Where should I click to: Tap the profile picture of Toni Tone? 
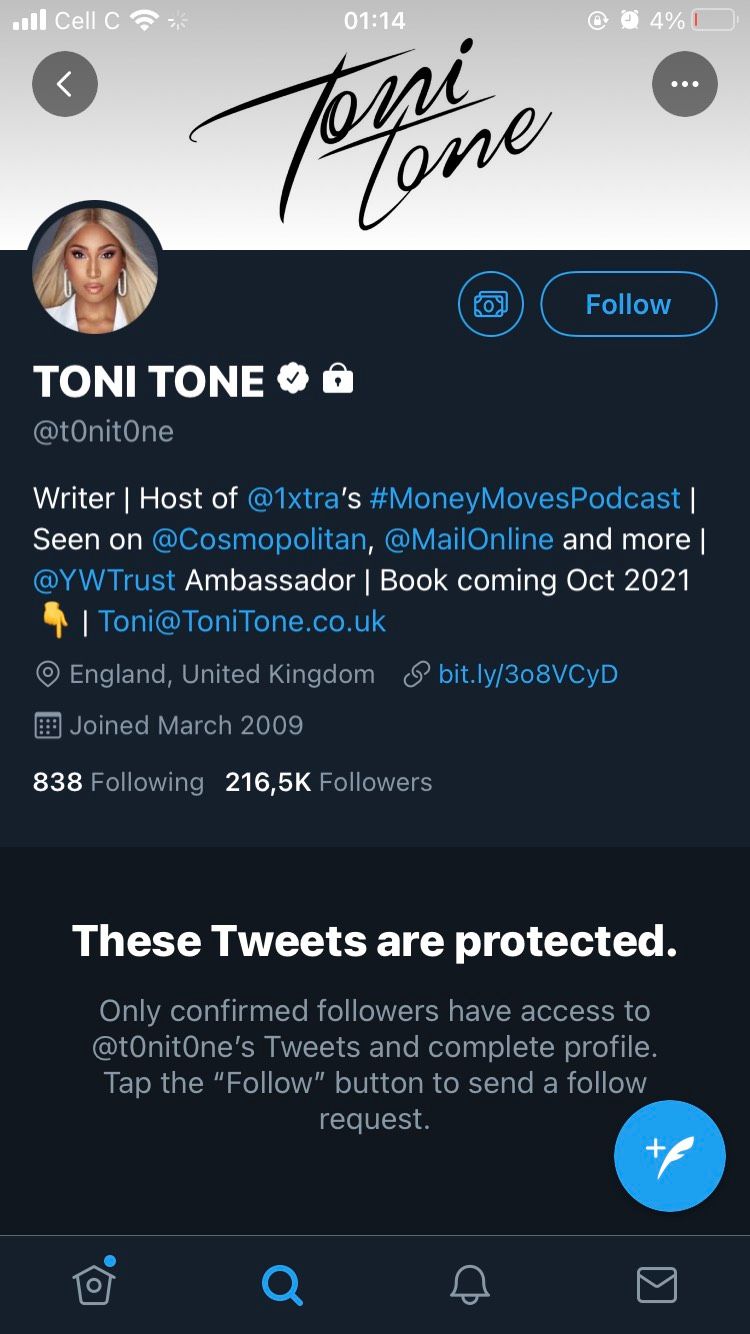tap(94, 267)
